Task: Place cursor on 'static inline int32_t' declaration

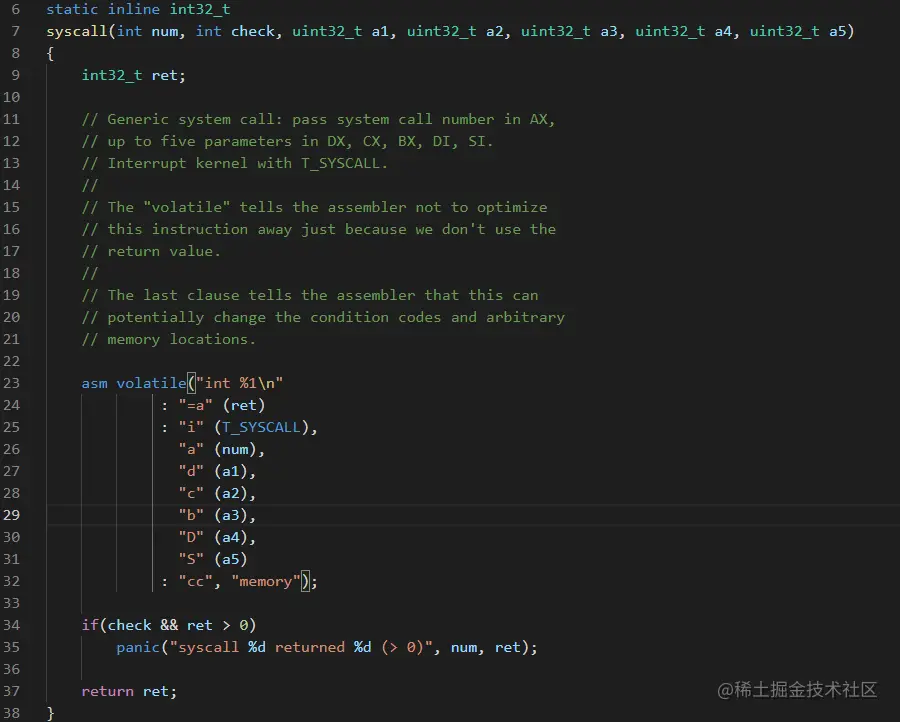Action: point(138,9)
